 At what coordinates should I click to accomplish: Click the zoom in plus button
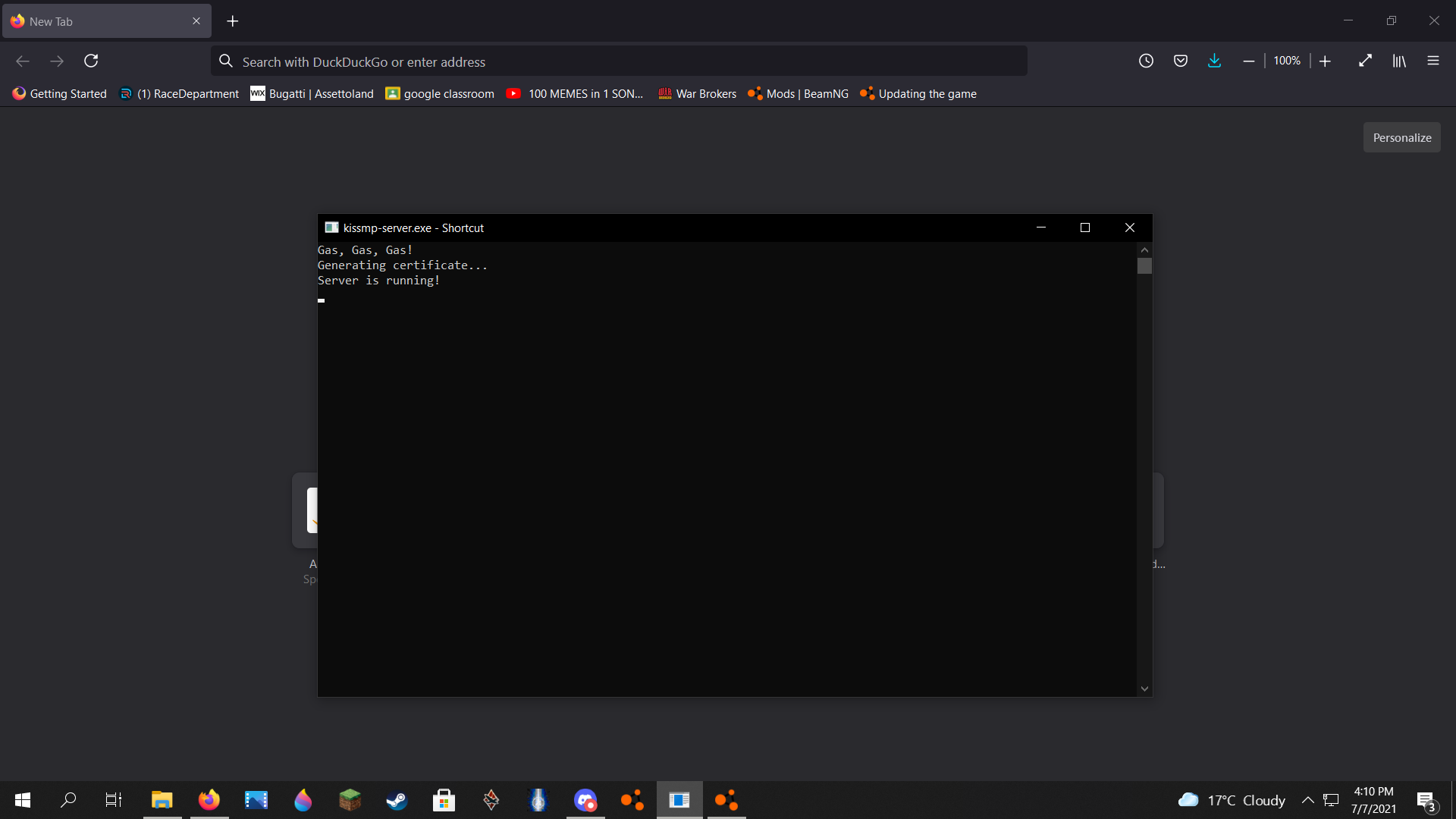tap(1325, 61)
